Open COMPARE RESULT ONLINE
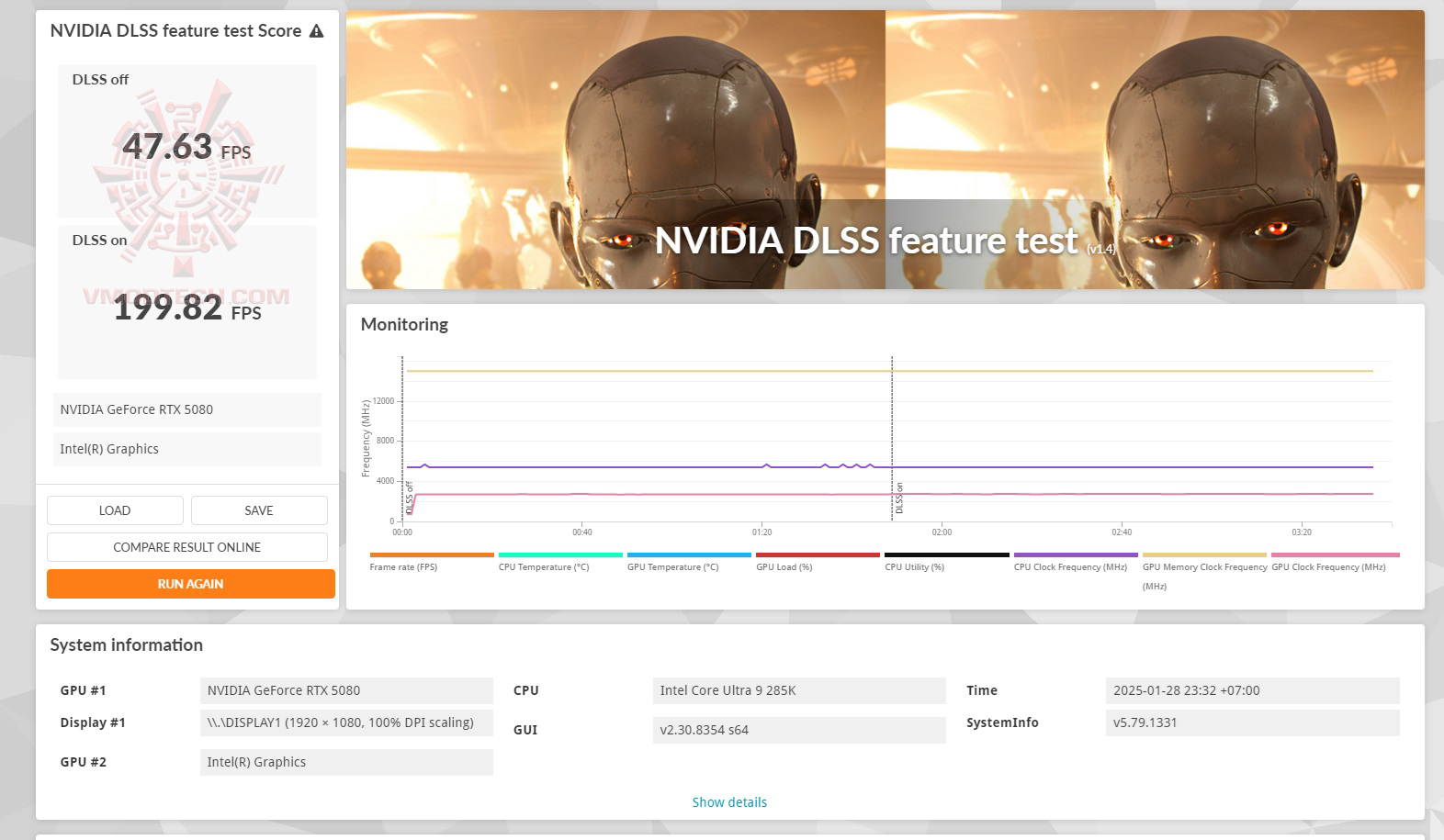Viewport: 1444px width, 840px height. [187, 547]
